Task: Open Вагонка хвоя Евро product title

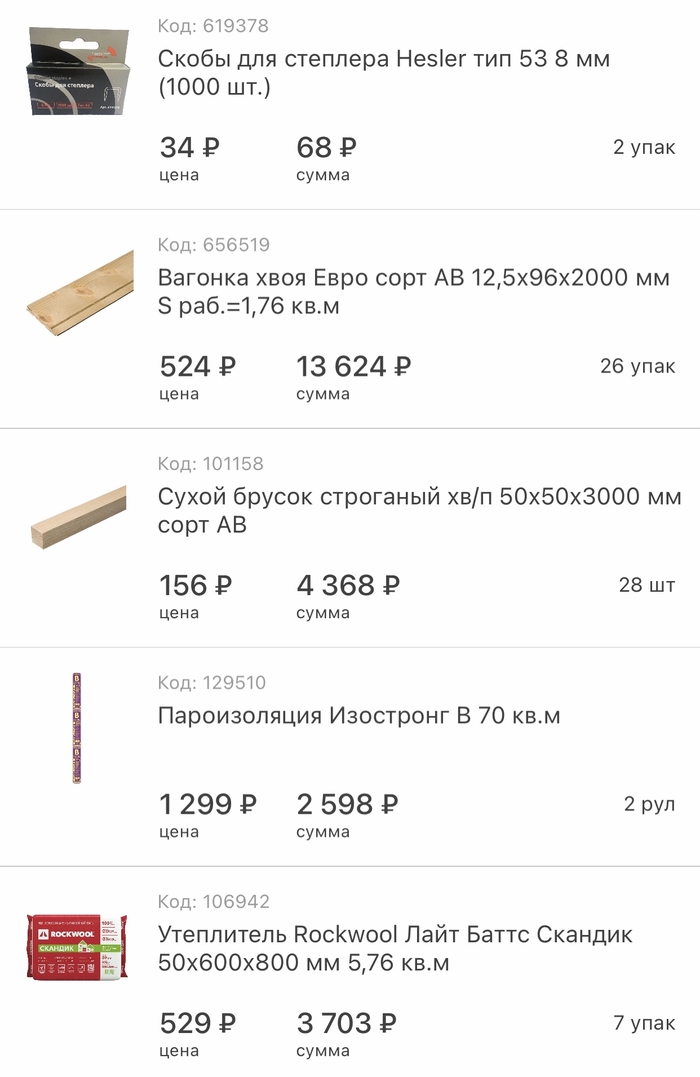Action: [x=413, y=292]
